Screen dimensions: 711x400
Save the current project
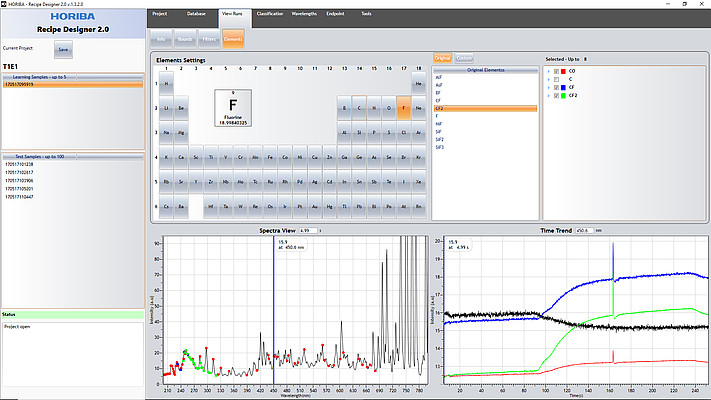point(63,48)
